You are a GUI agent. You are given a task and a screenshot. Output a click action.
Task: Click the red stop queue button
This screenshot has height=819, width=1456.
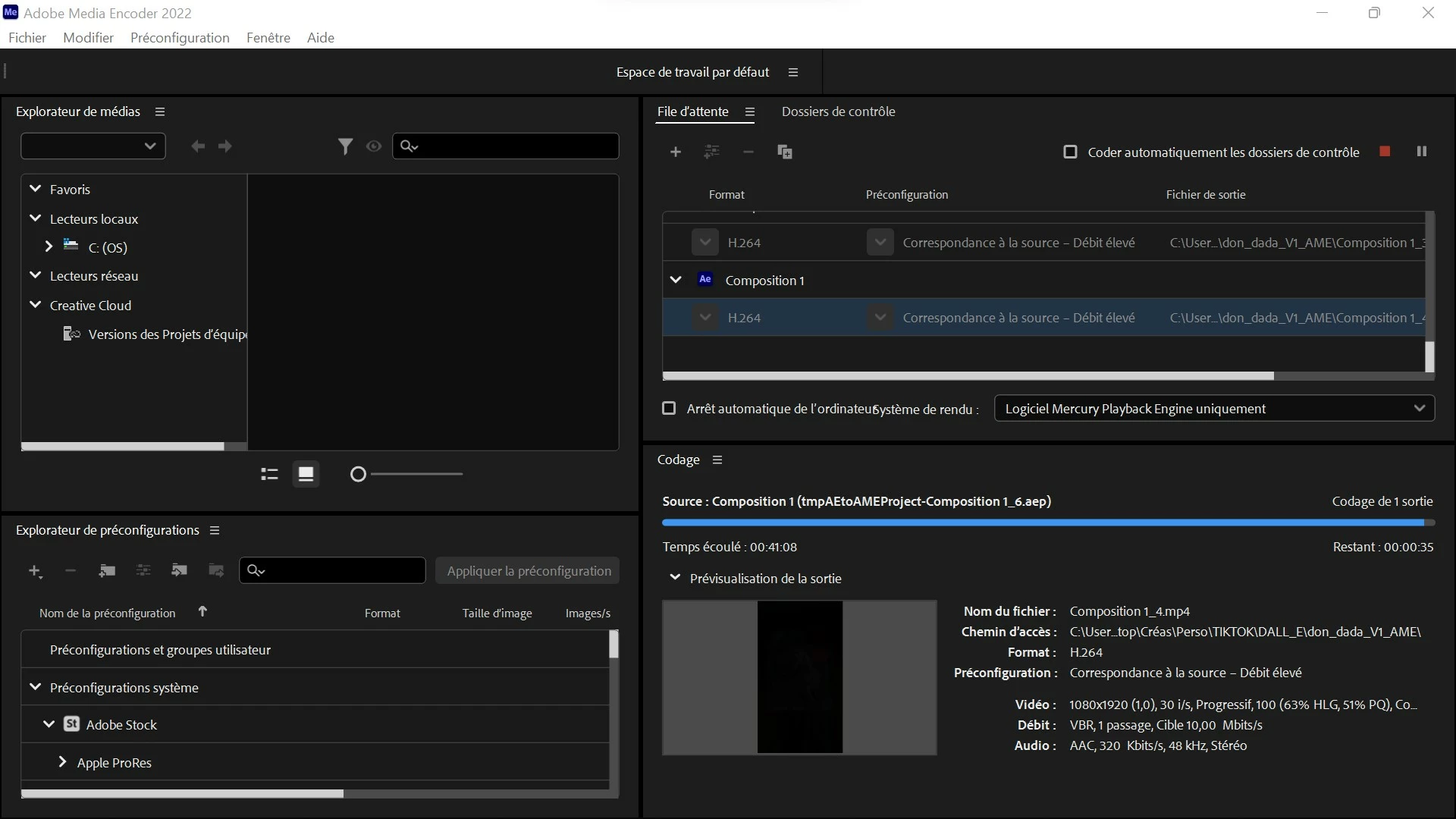coord(1385,152)
